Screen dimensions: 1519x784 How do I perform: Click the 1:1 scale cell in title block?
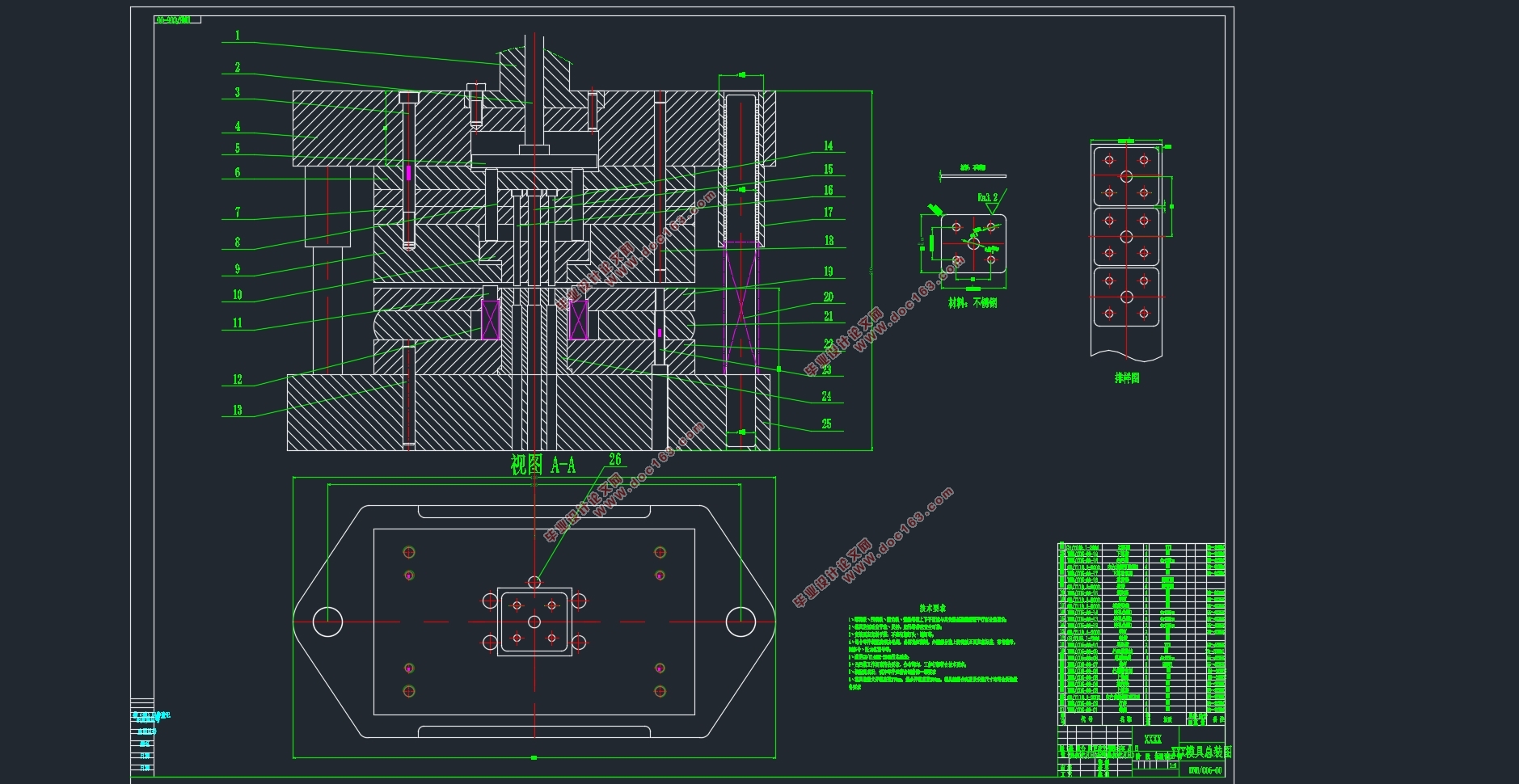click(1172, 765)
